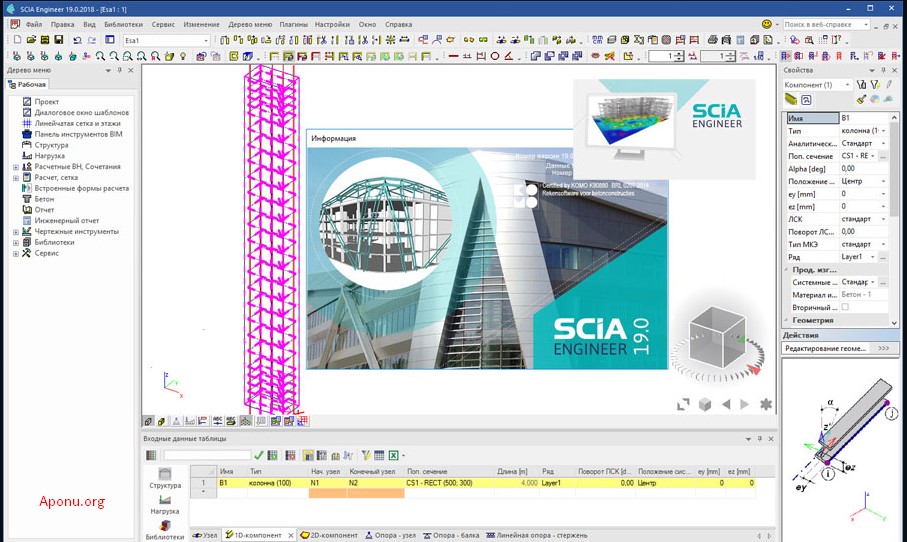Expand the Сервис tree node
Viewport: 907px width, 542px height.
(16, 253)
